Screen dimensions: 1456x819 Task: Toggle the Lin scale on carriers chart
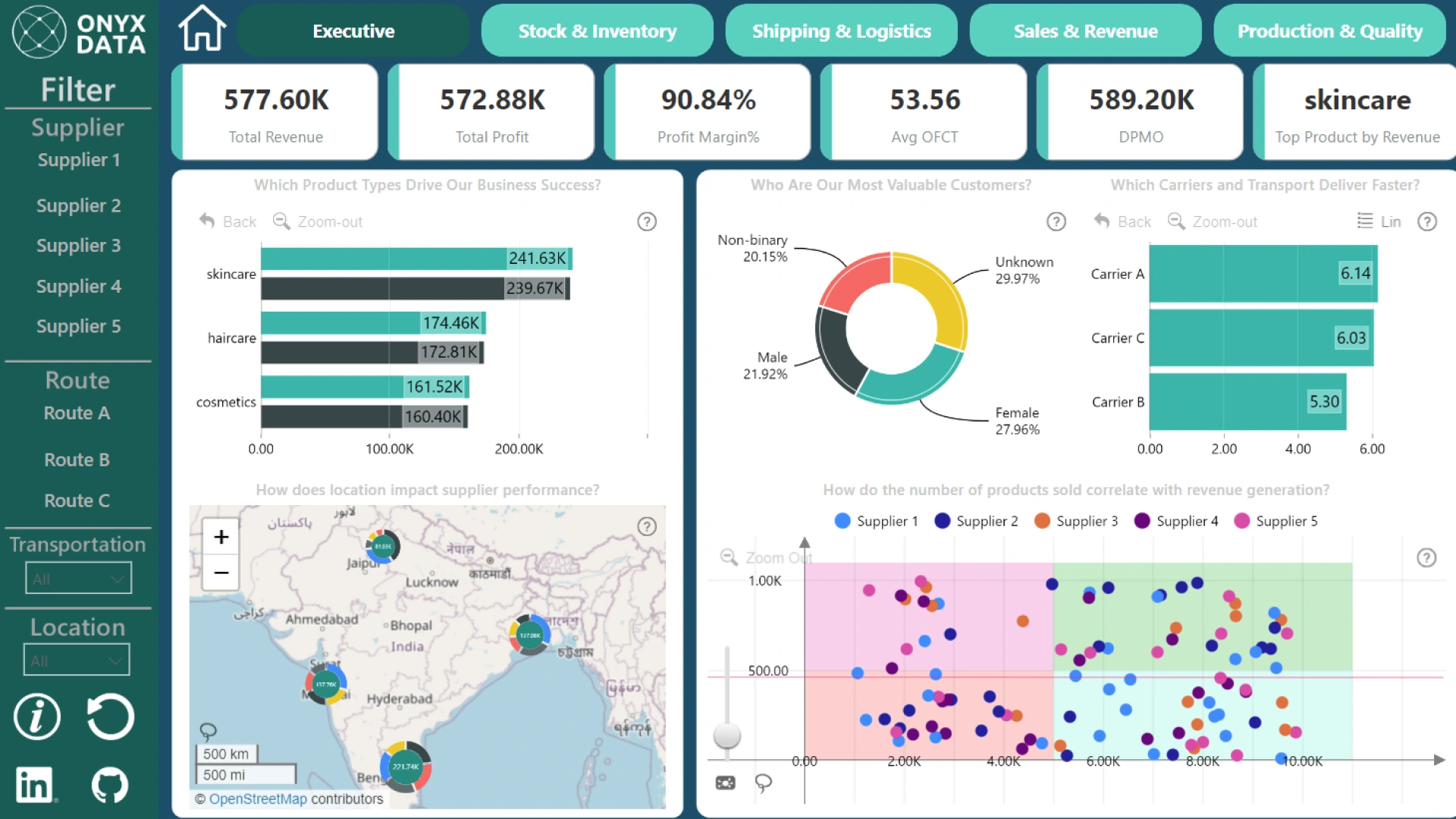[x=1379, y=221]
